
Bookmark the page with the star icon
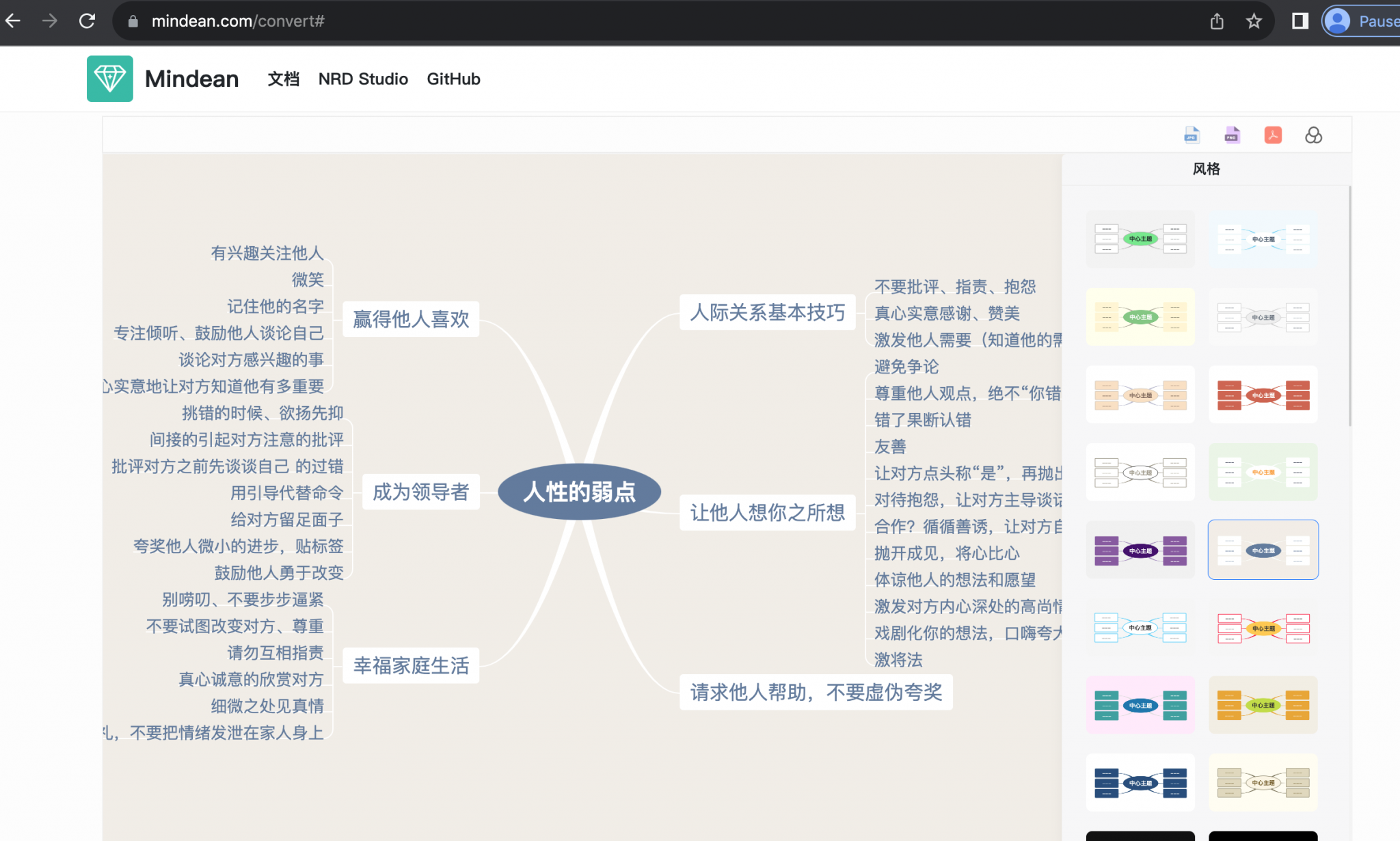[x=1254, y=21]
